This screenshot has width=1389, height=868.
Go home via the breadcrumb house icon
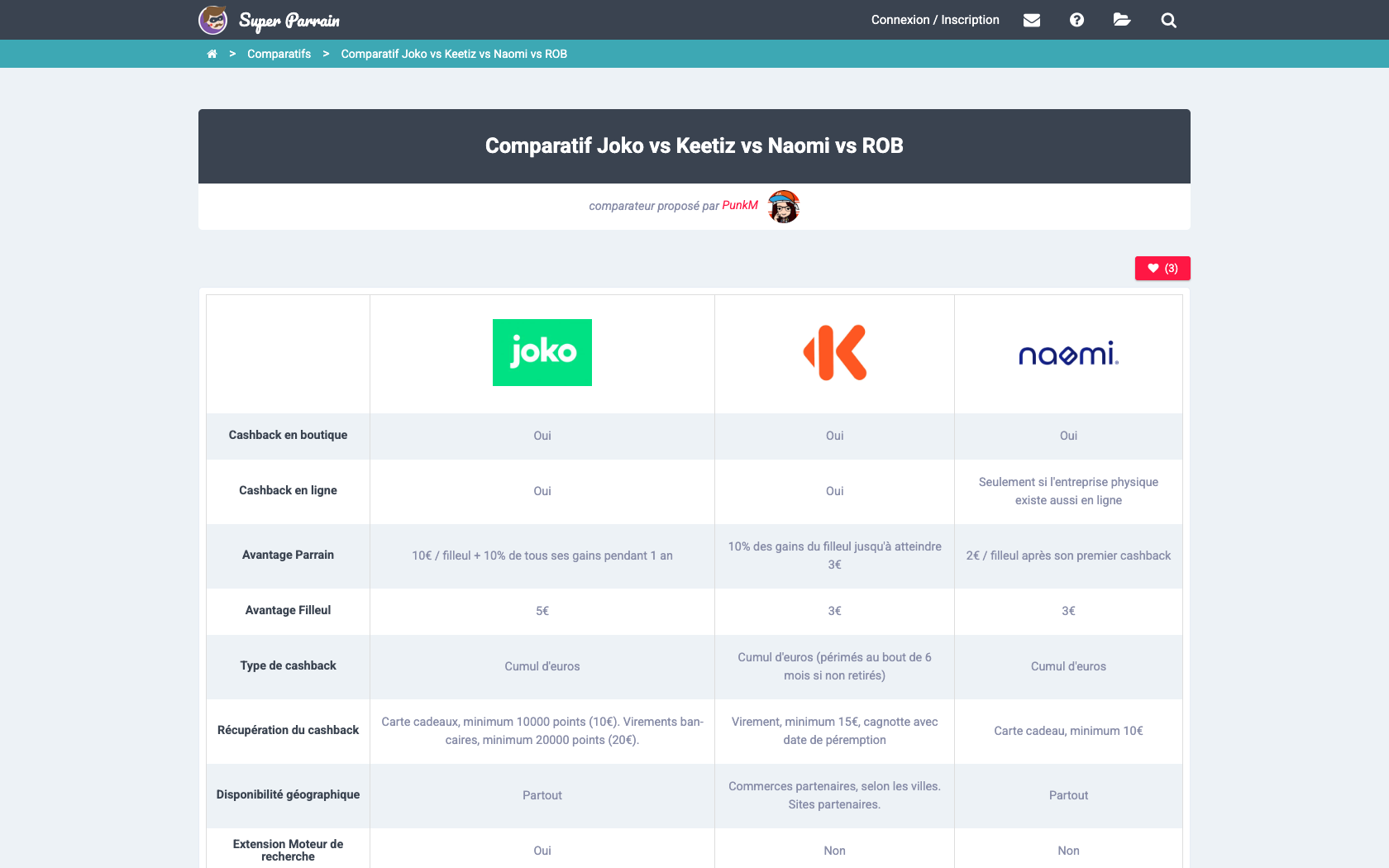(x=212, y=53)
